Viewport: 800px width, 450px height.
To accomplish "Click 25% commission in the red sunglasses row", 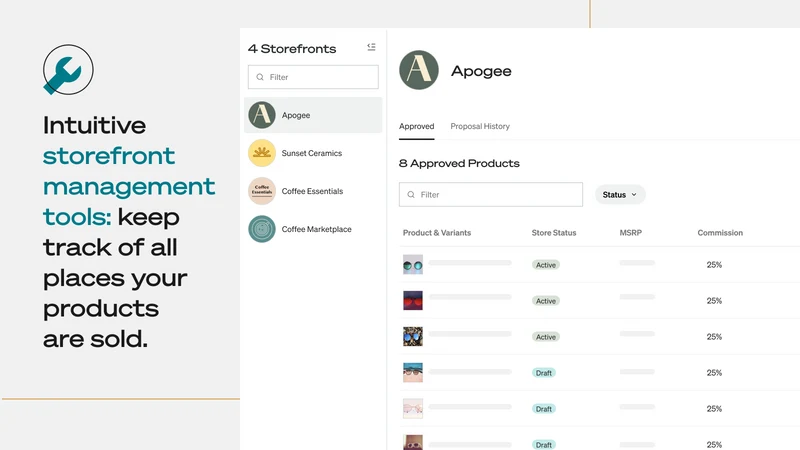I will pyautogui.click(x=714, y=301).
